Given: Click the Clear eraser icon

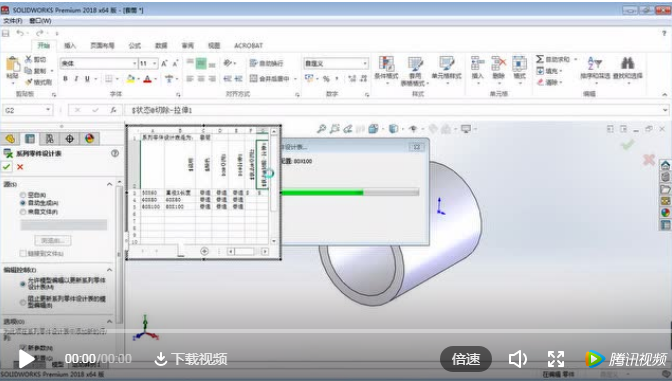Looking at the screenshot, I should 540,82.
